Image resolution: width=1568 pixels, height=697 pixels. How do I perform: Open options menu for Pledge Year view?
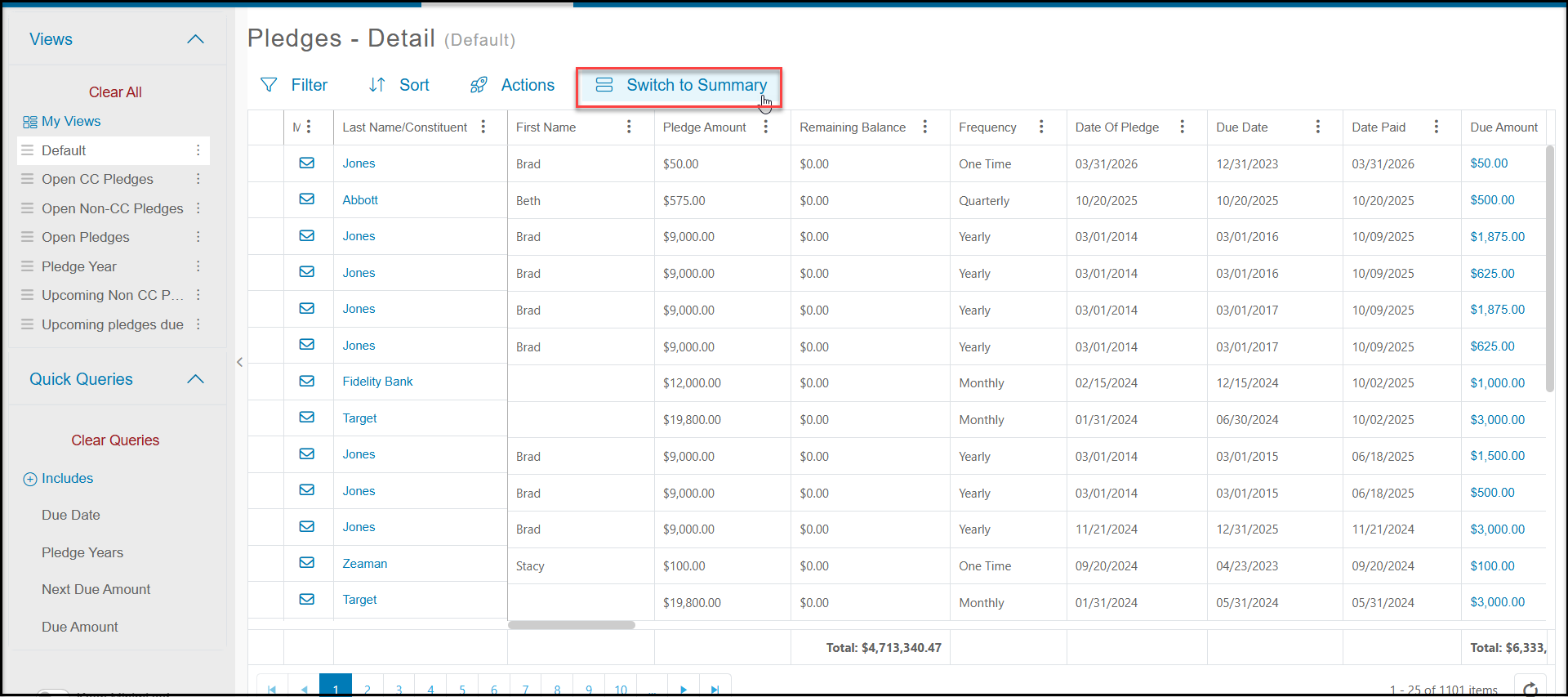198,266
